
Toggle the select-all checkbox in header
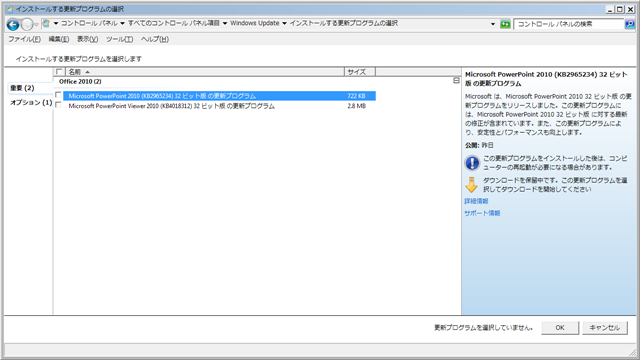point(59,72)
